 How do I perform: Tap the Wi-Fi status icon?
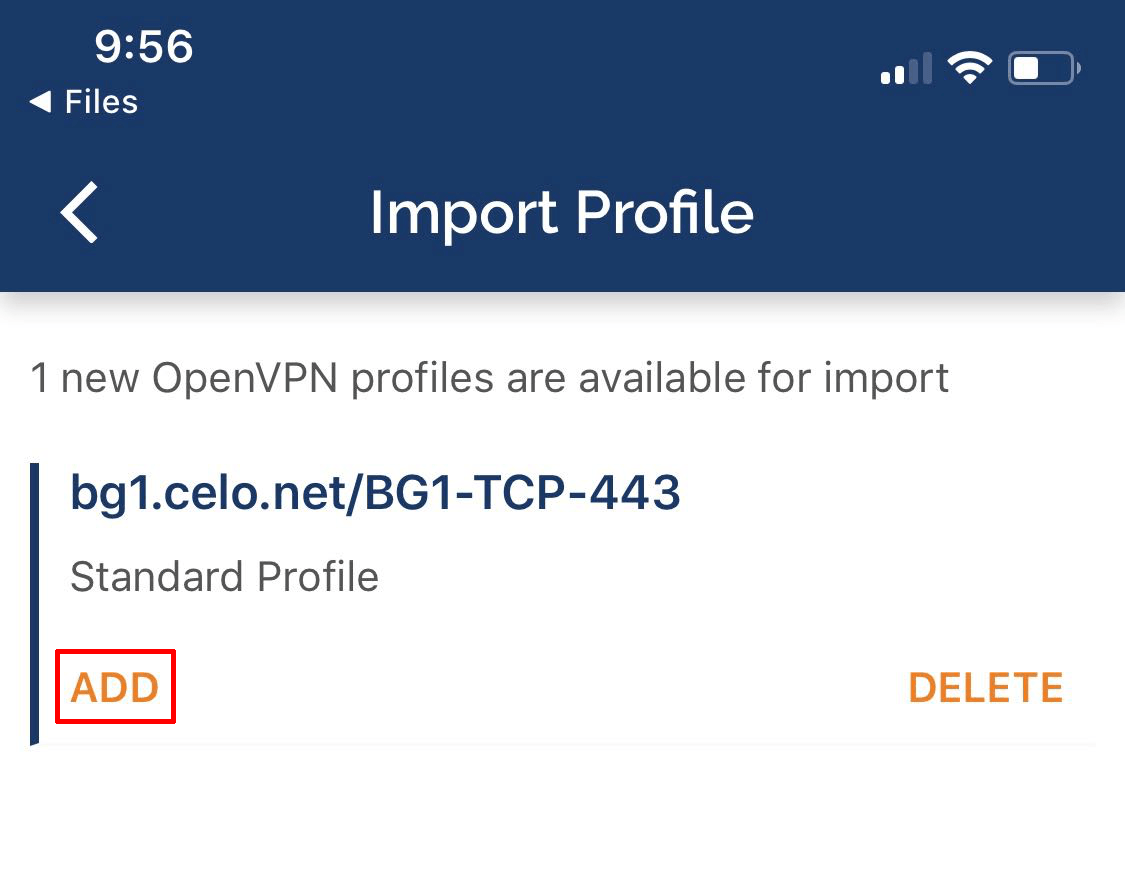point(969,68)
